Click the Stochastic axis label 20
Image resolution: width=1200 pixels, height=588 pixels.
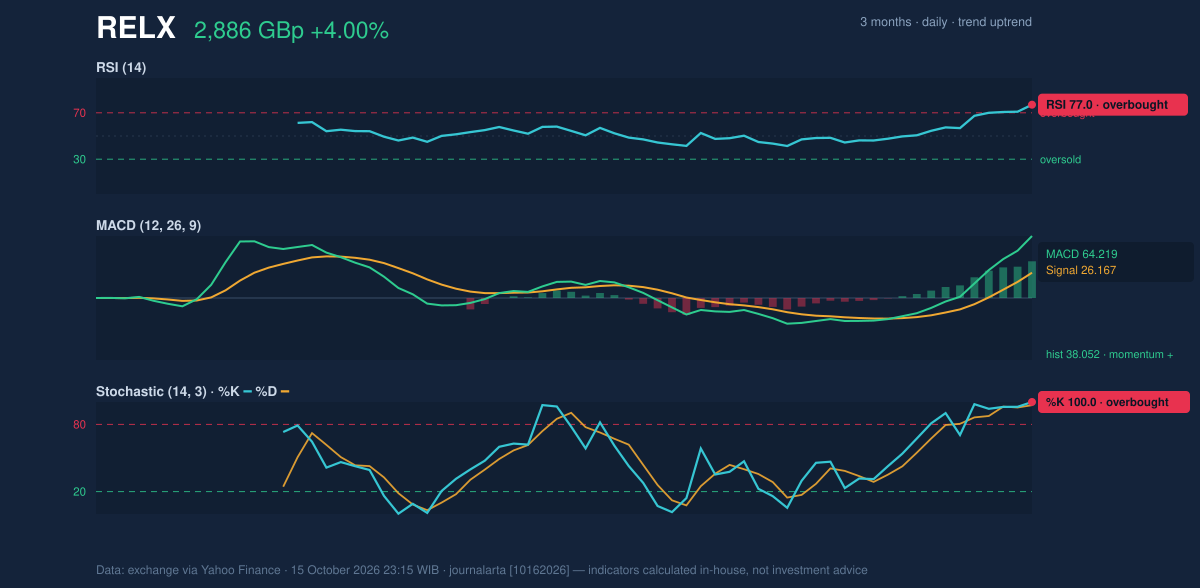pos(79,491)
